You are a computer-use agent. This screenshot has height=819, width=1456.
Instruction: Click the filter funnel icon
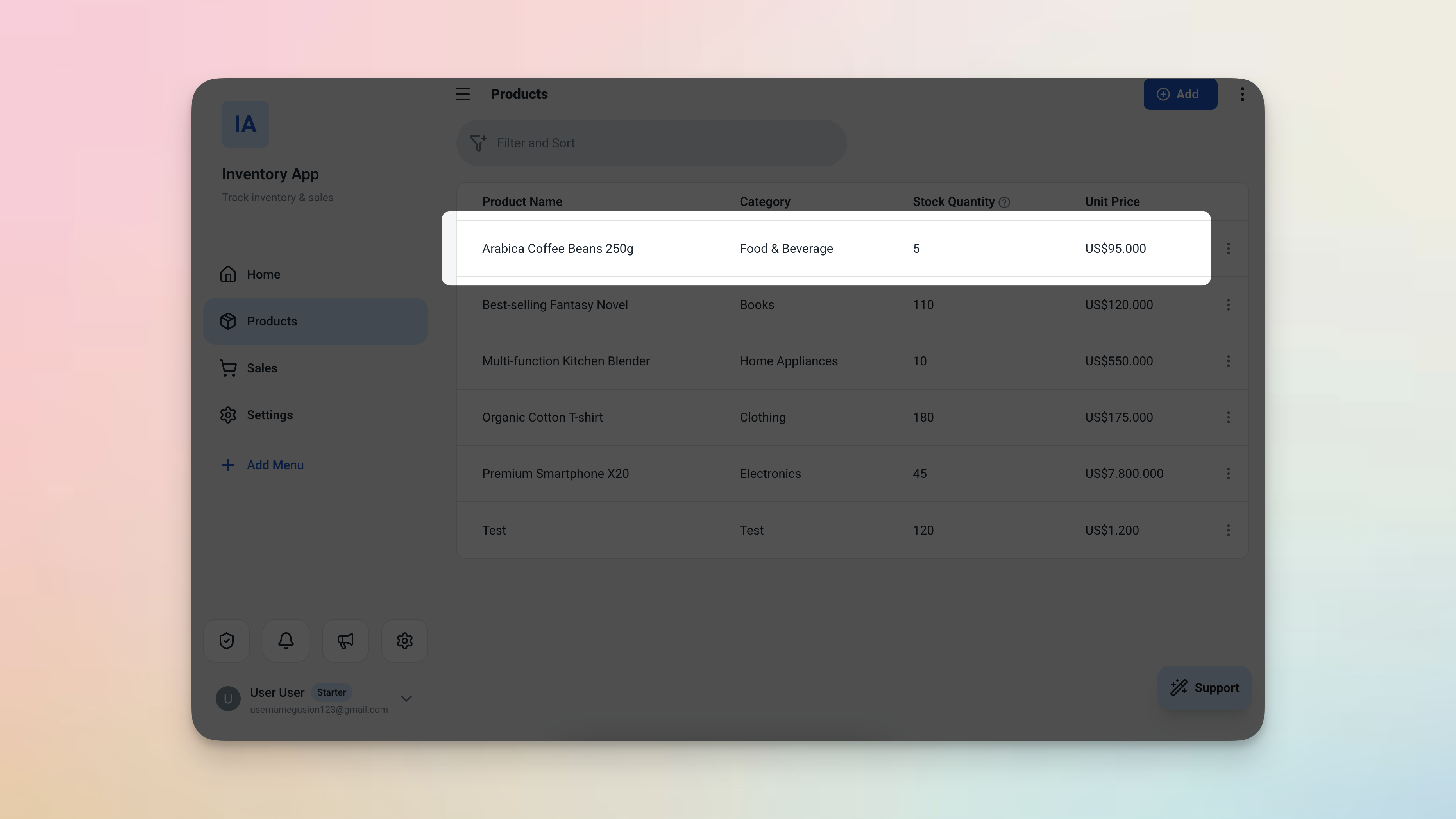pyautogui.click(x=478, y=143)
